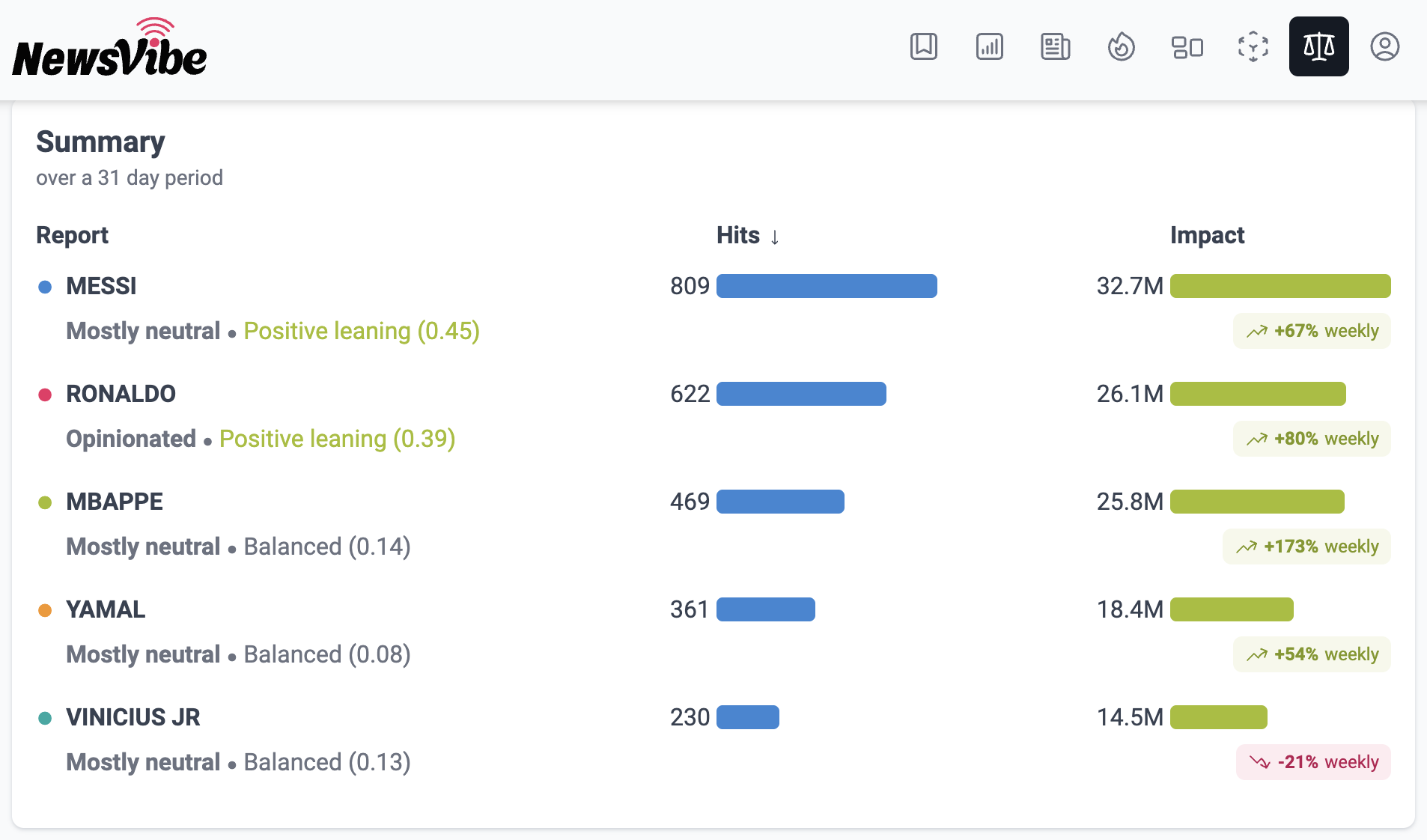Click the NewsVibe logo
This screenshot has width=1427, height=840.
pyautogui.click(x=109, y=48)
